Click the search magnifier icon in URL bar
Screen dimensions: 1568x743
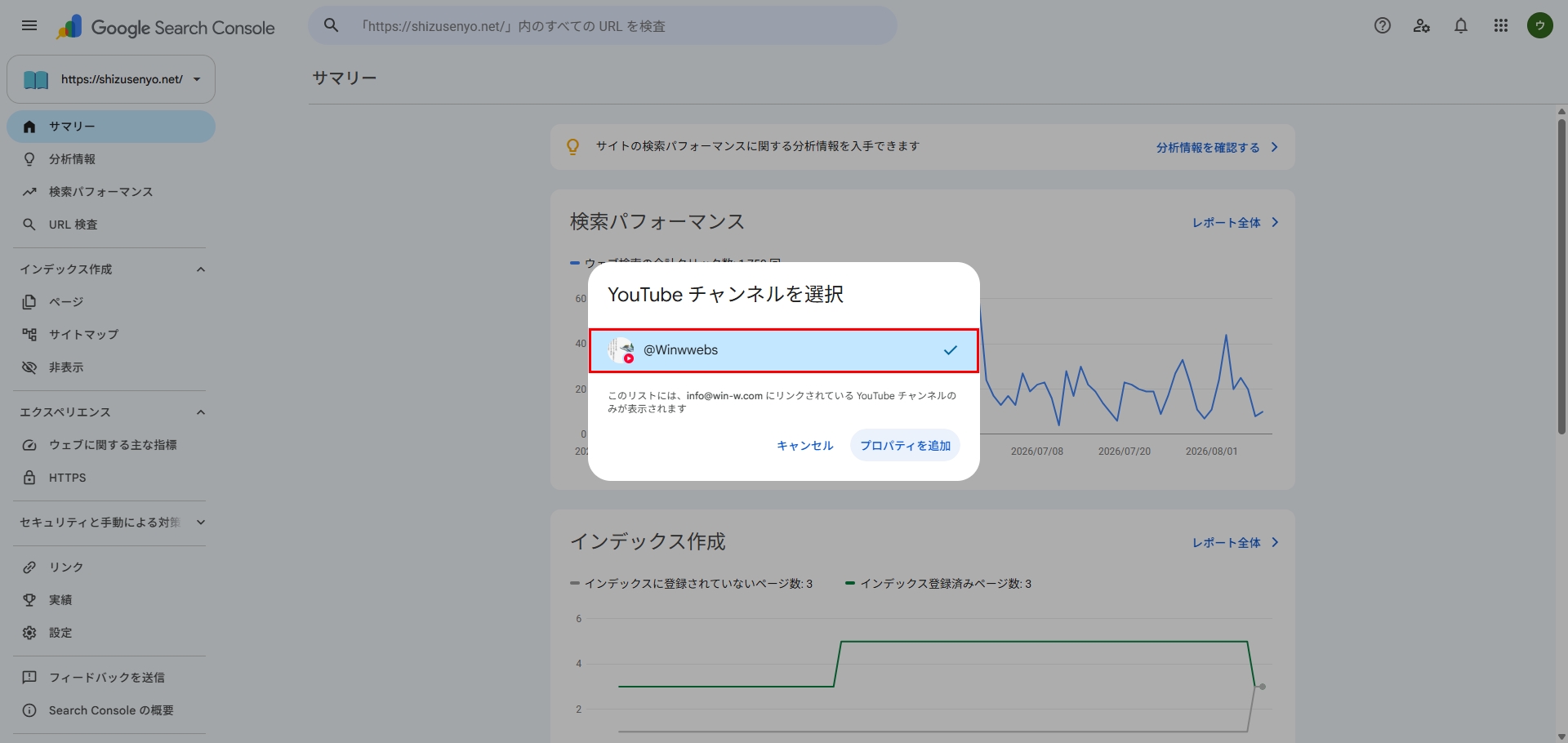pos(332,26)
